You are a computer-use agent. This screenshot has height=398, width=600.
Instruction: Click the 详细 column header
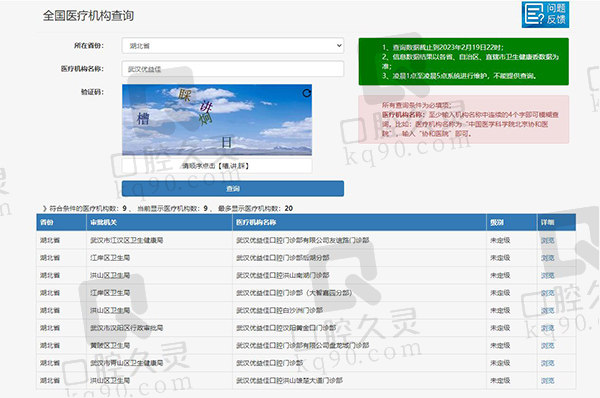click(556, 222)
